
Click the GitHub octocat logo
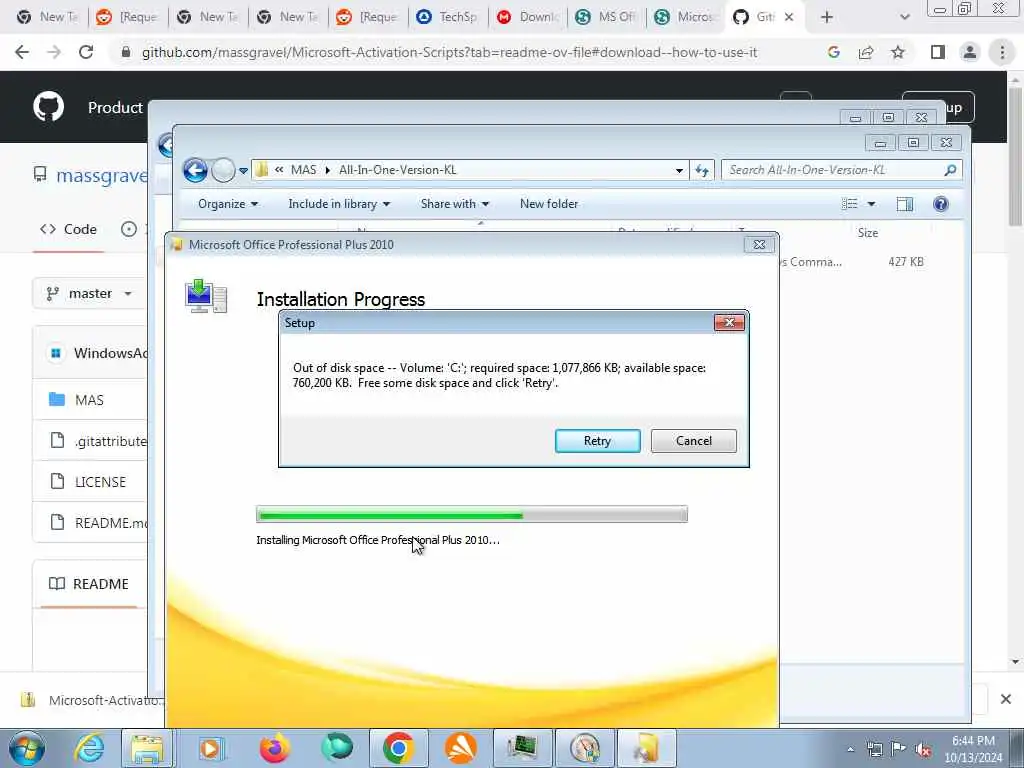click(x=48, y=106)
